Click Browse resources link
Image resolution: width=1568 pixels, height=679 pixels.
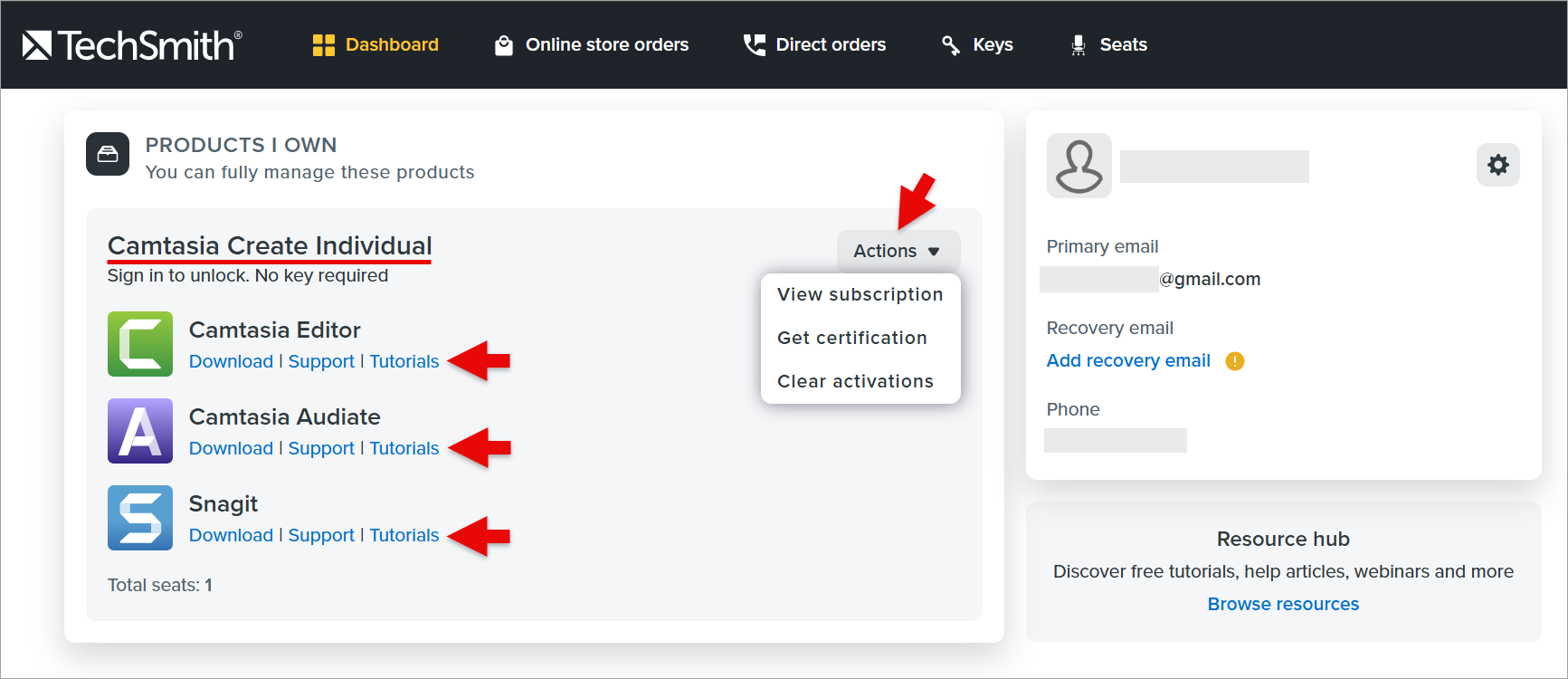point(1283,604)
